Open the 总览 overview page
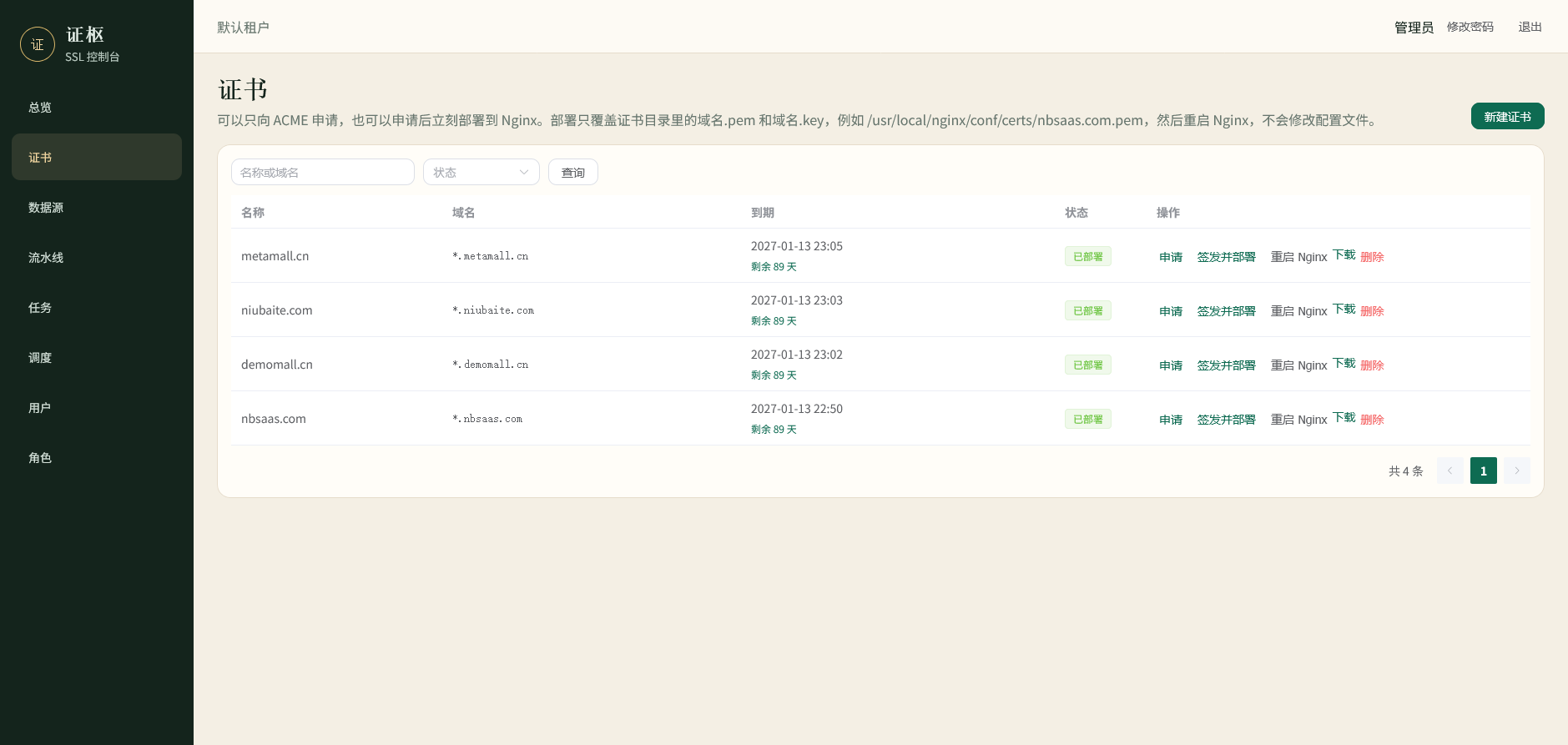 click(x=97, y=107)
